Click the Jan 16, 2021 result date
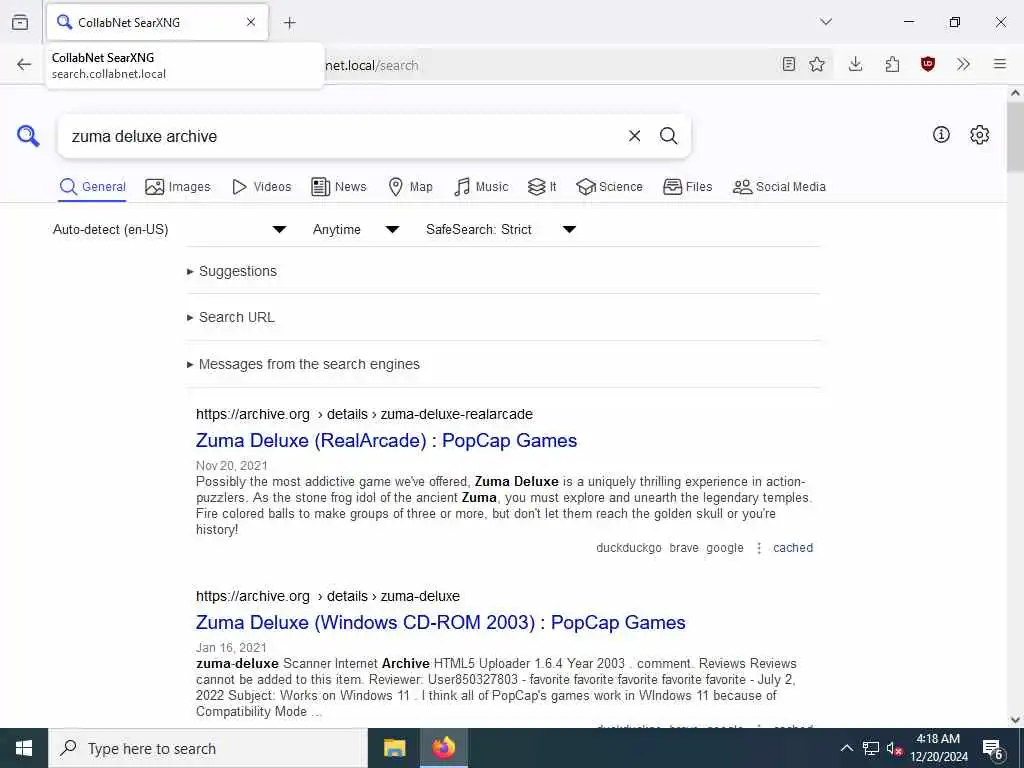This screenshot has width=1024, height=768. 231,648
